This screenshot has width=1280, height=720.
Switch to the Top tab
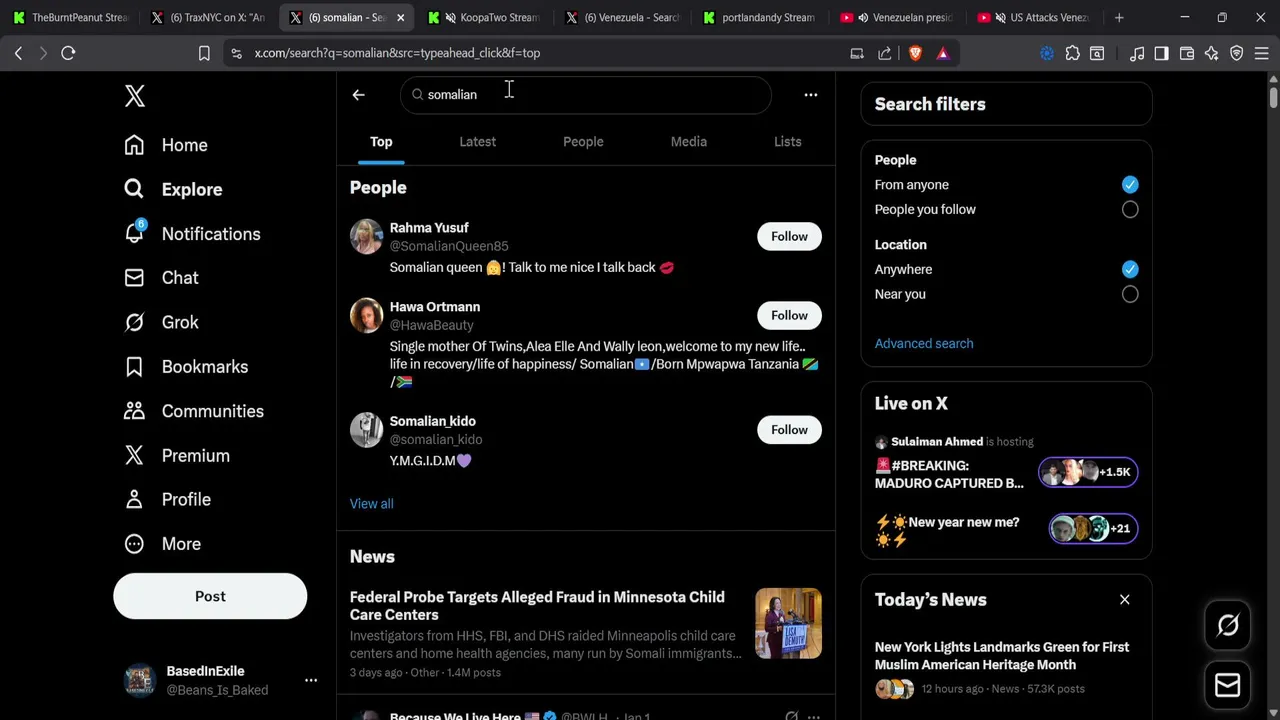click(x=381, y=142)
